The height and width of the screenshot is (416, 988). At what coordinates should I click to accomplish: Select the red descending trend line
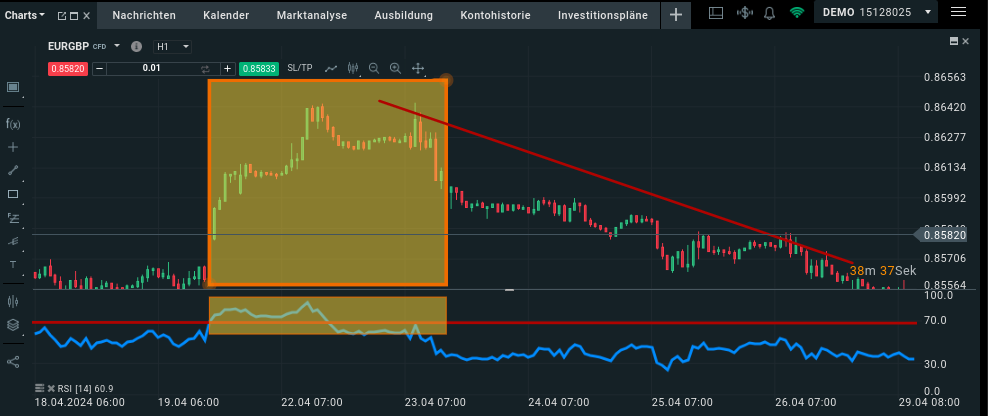pyautogui.click(x=616, y=182)
